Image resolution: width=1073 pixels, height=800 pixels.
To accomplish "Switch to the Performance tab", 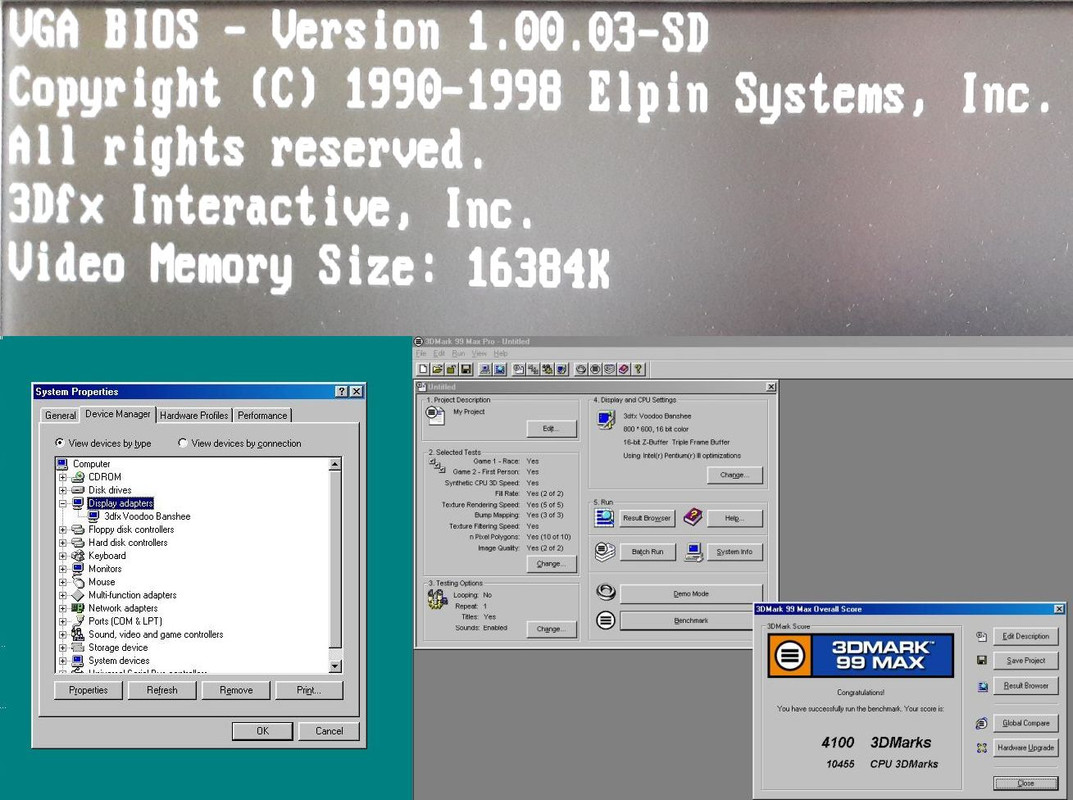I will (262, 415).
